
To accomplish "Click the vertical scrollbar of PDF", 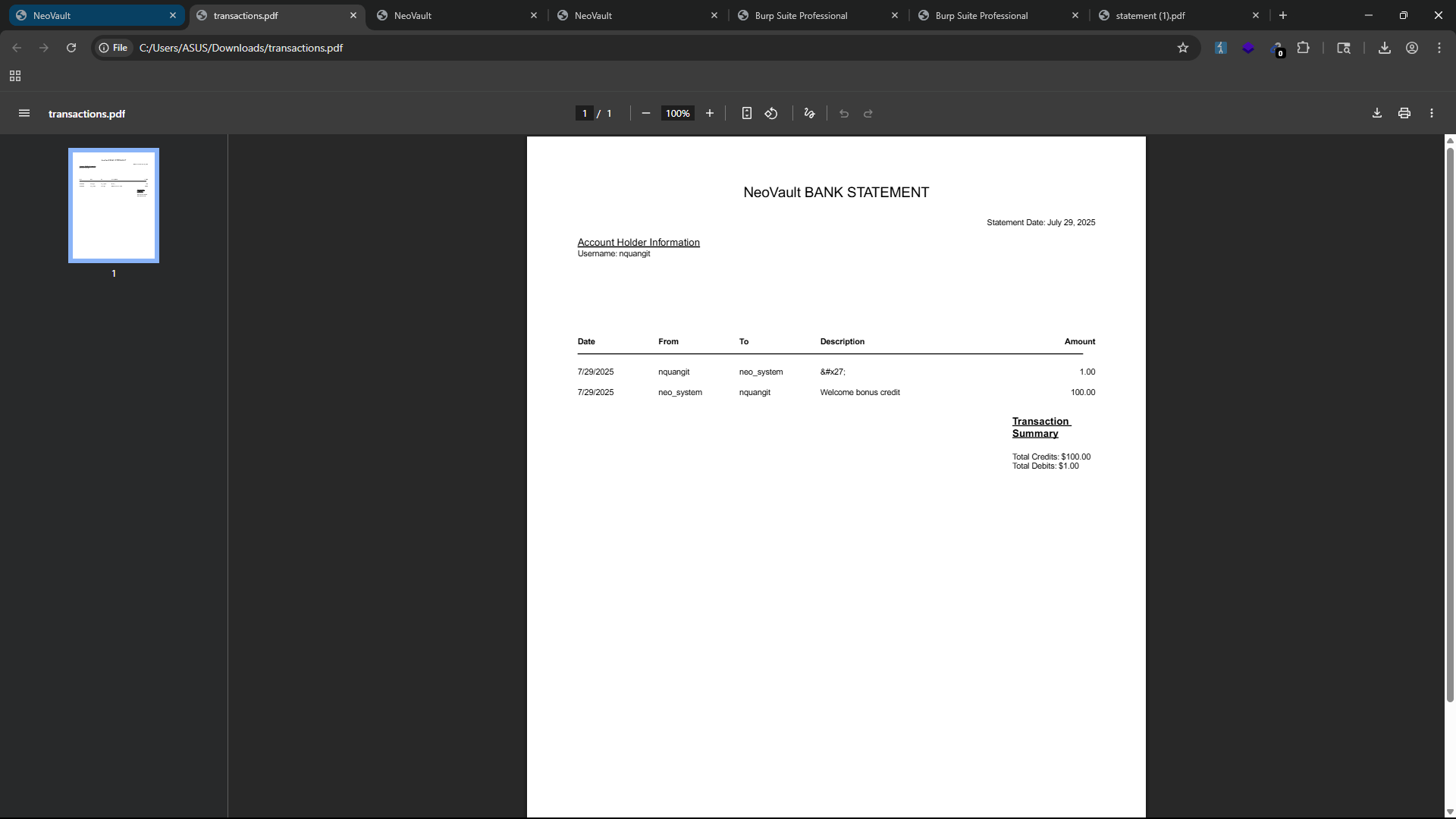I will [1450, 425].
